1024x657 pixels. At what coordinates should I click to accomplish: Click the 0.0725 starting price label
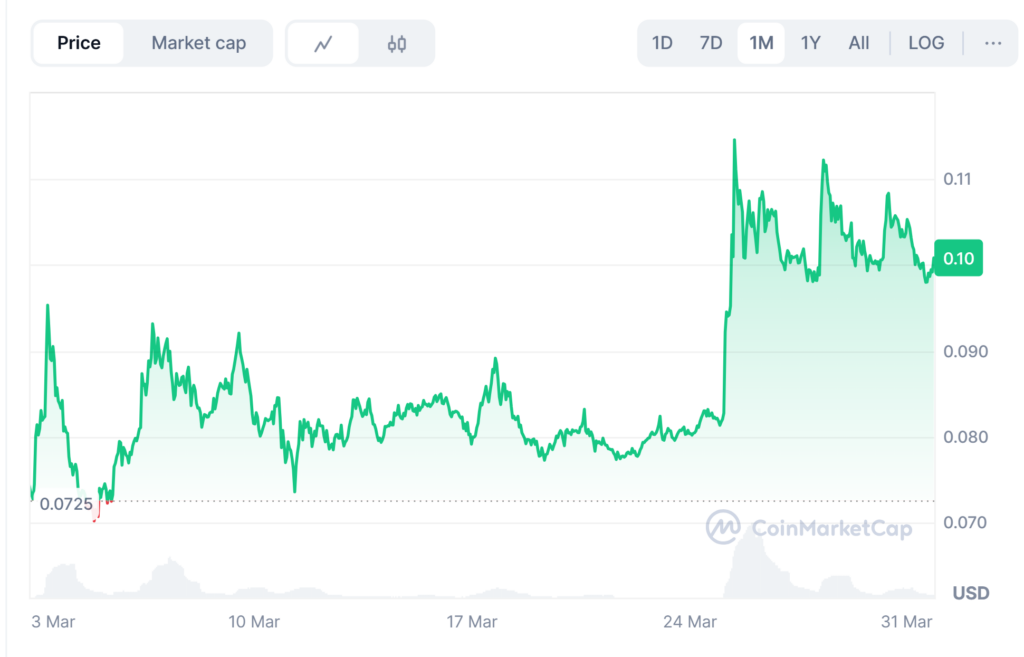tap(66, 504)
